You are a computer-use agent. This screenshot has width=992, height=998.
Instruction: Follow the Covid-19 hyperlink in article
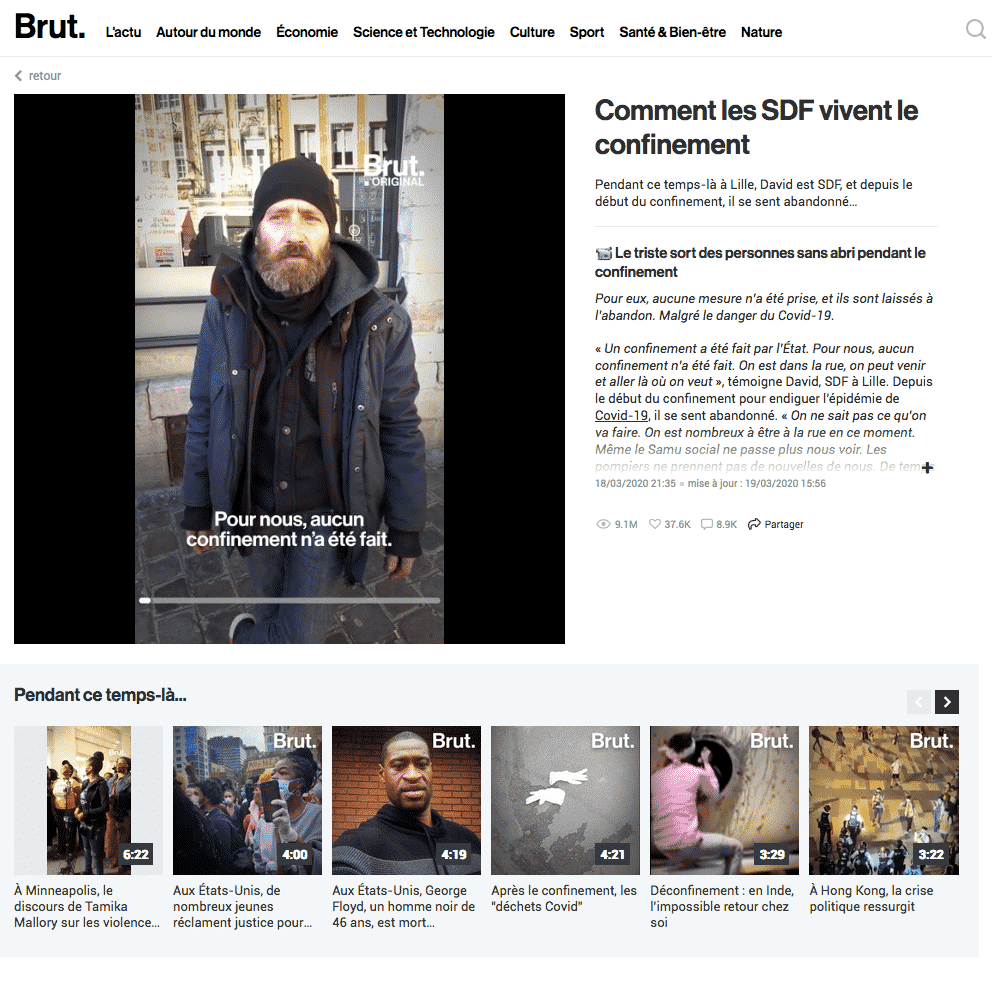tap(621, 416)
